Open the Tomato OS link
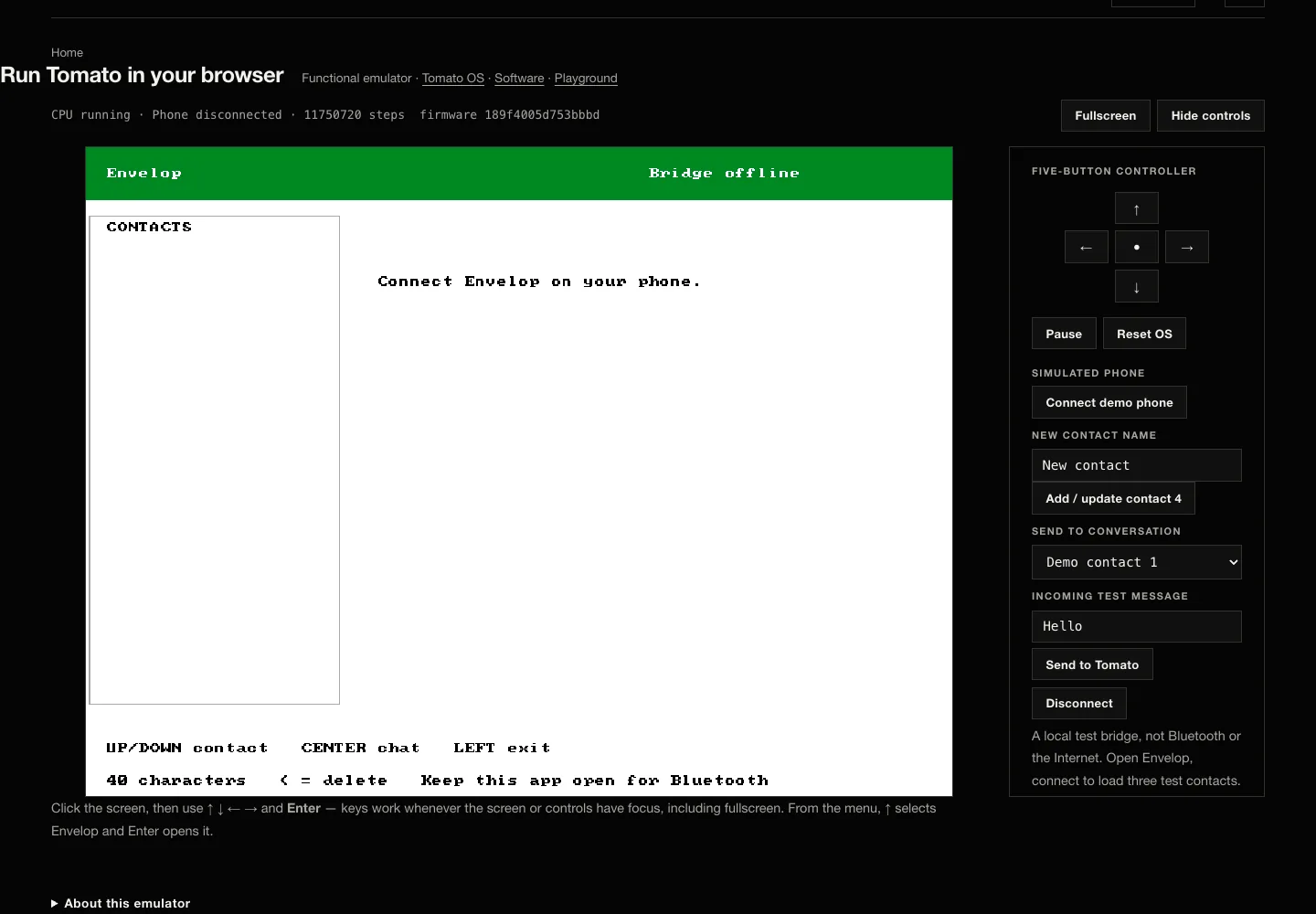Image resolution: width=1316 pixels, height=914 pixels. click(453, 79)
